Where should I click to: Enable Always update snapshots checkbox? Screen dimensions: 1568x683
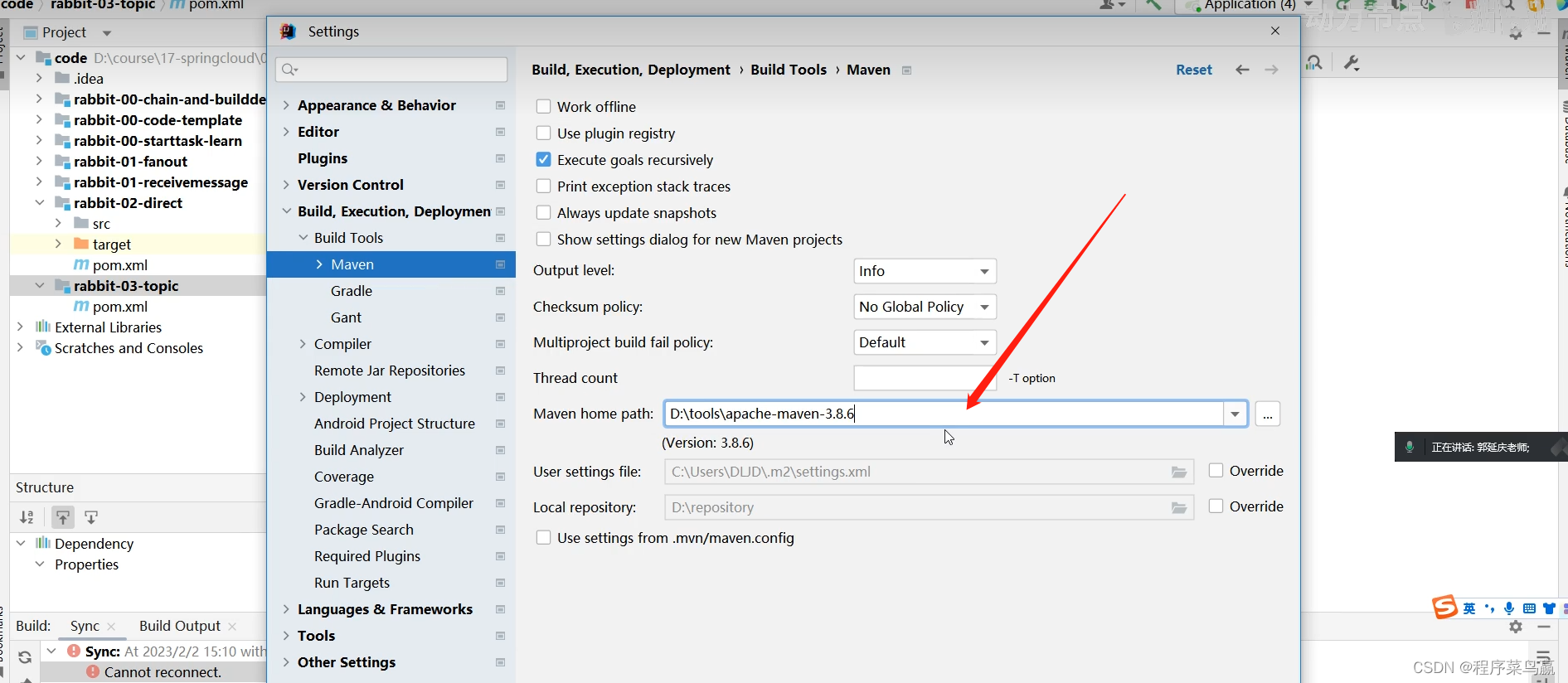coord(543,212)
